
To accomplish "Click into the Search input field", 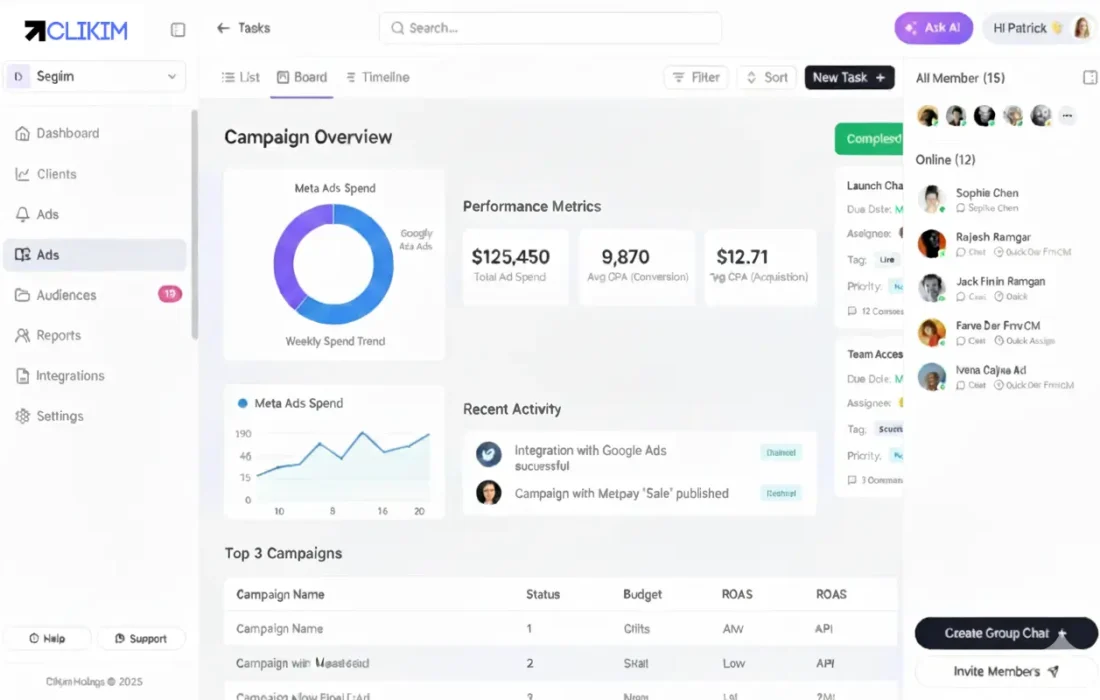I will click(550, 28).
